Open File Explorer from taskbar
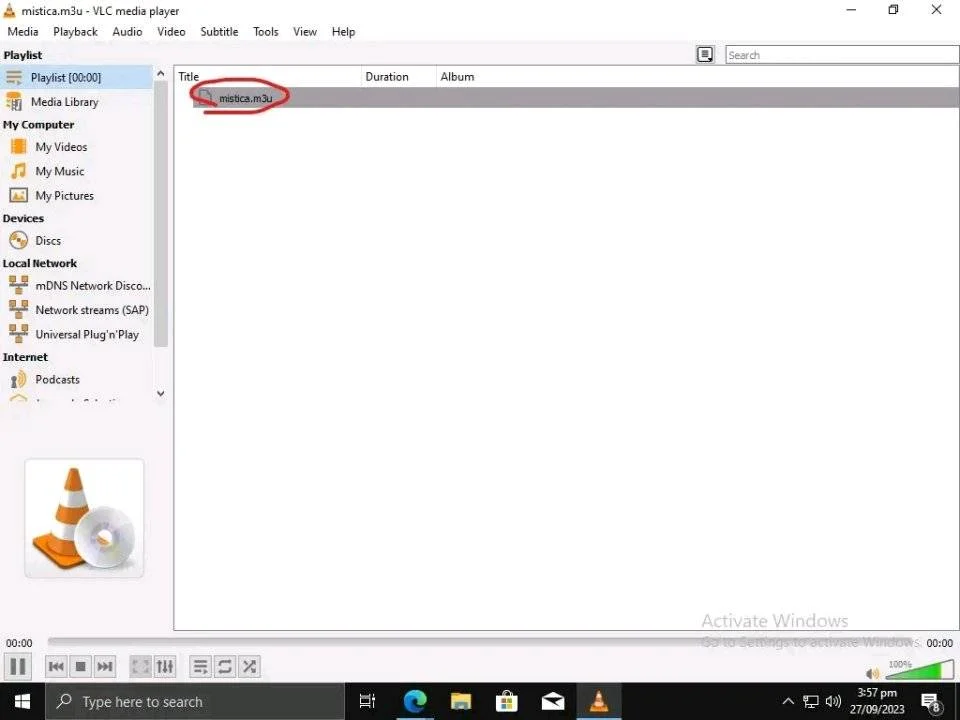 click(460, 702)
